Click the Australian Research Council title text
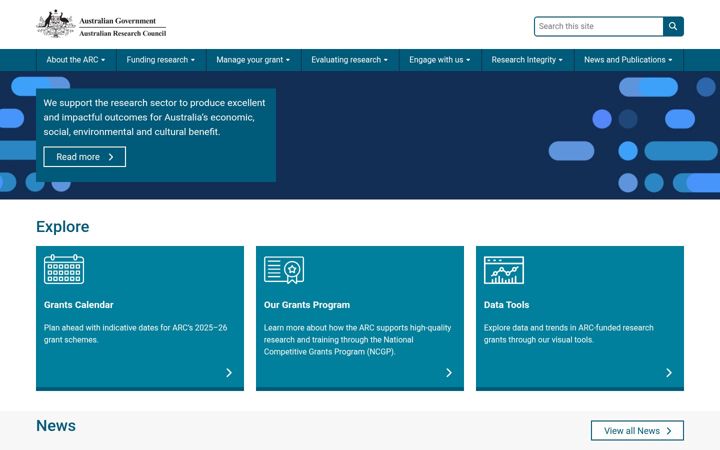 pos(122,33)
